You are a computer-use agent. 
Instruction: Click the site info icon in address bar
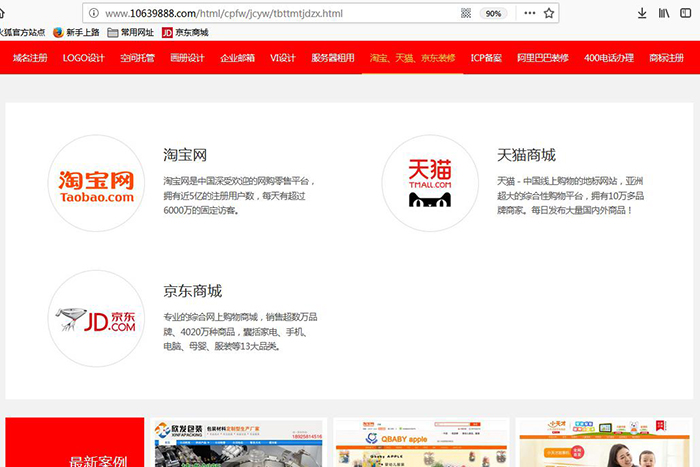point(94,13)
